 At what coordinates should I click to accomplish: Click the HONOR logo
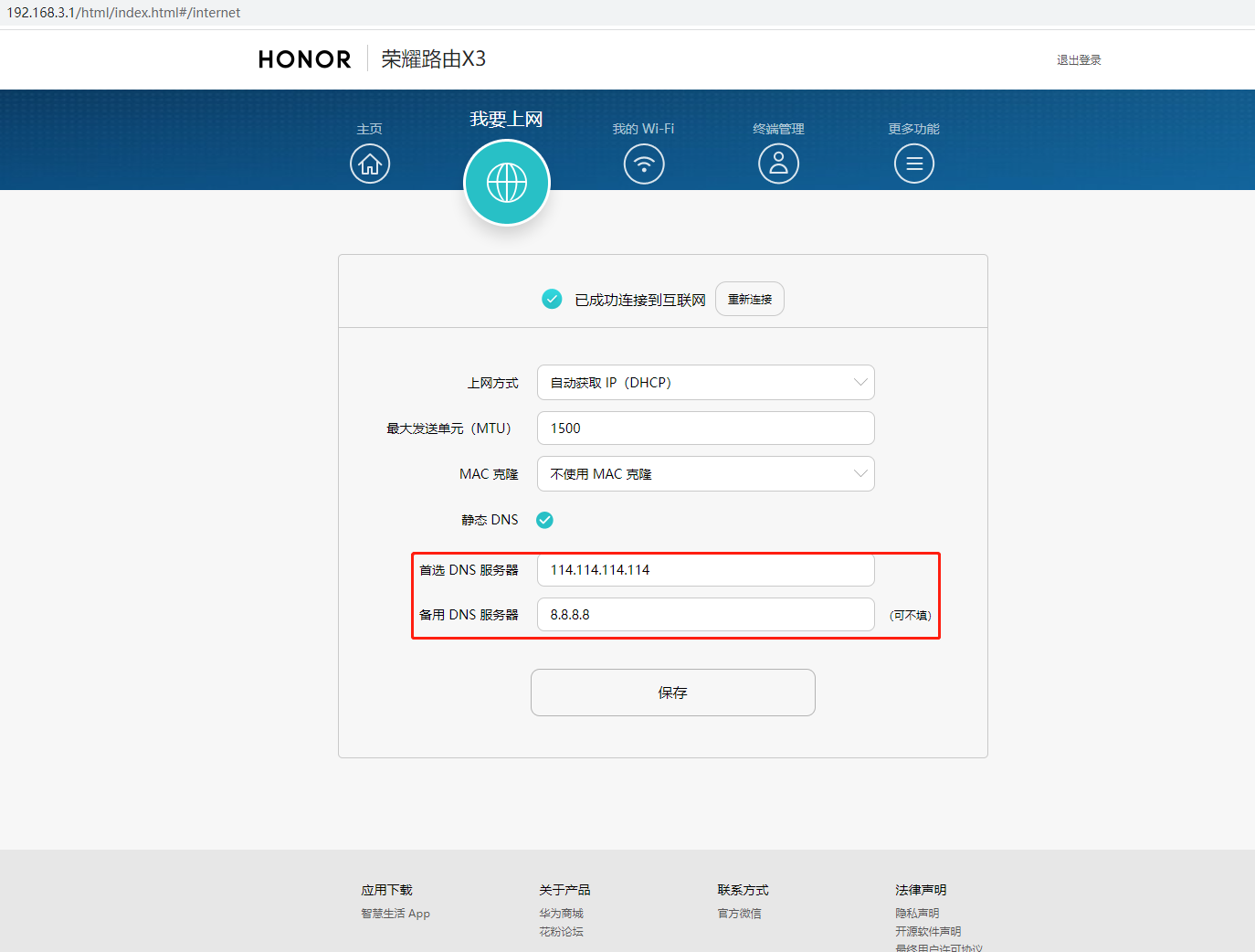pos(304,59)
